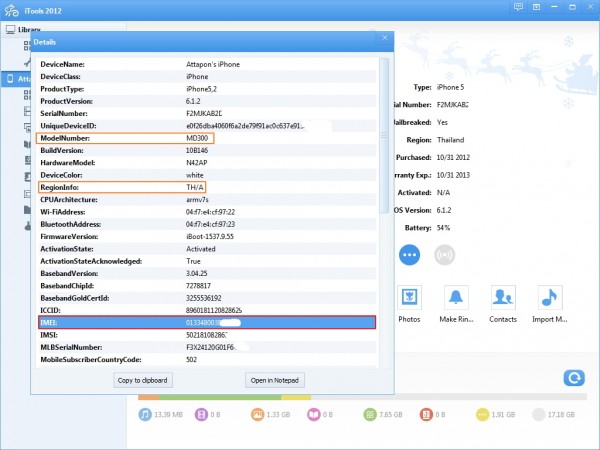Select the UniqueDeviceID row
Screen dimensions: 600x450
point(207,126)
